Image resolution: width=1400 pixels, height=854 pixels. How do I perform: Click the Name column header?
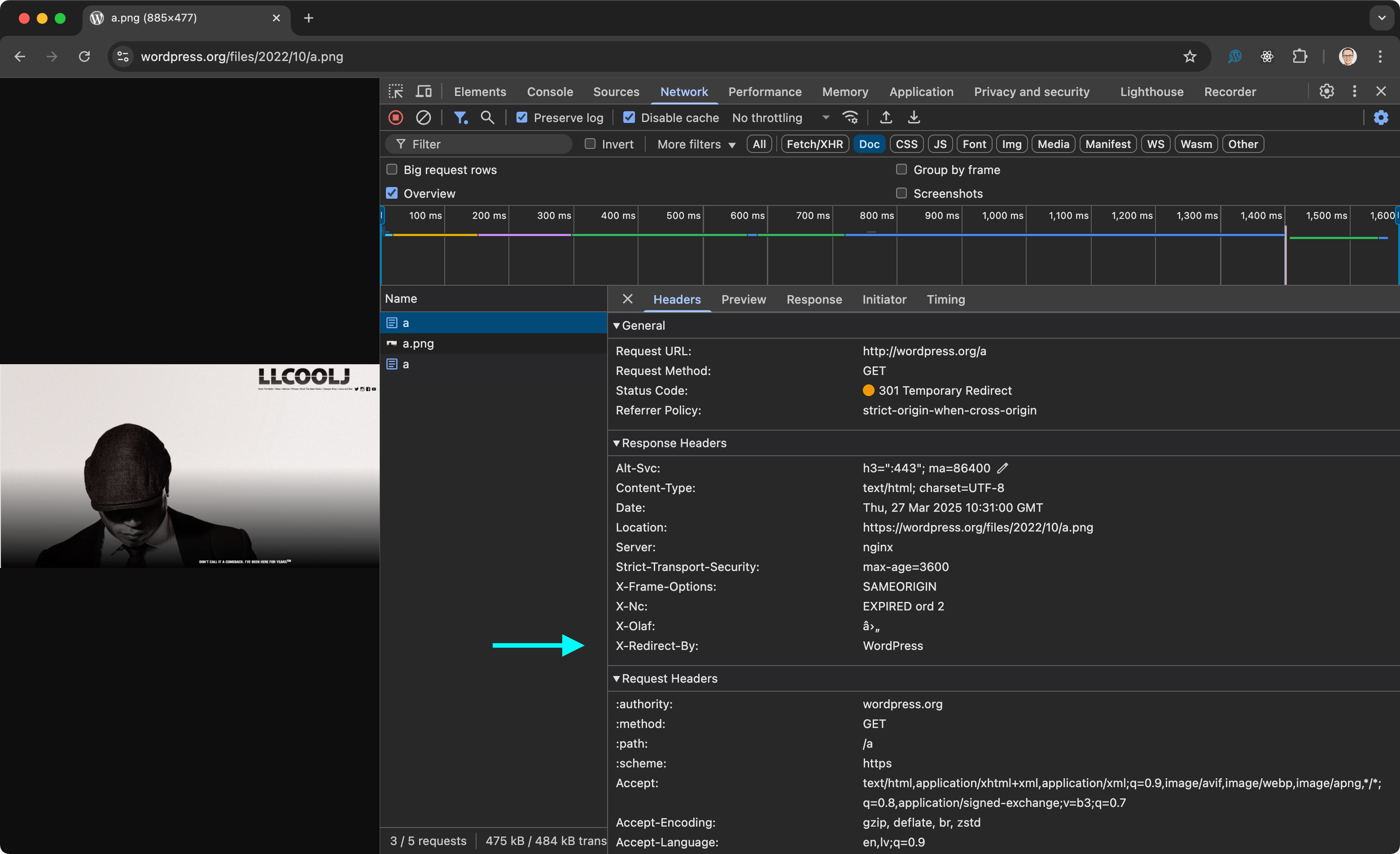[x=493, y=299]
